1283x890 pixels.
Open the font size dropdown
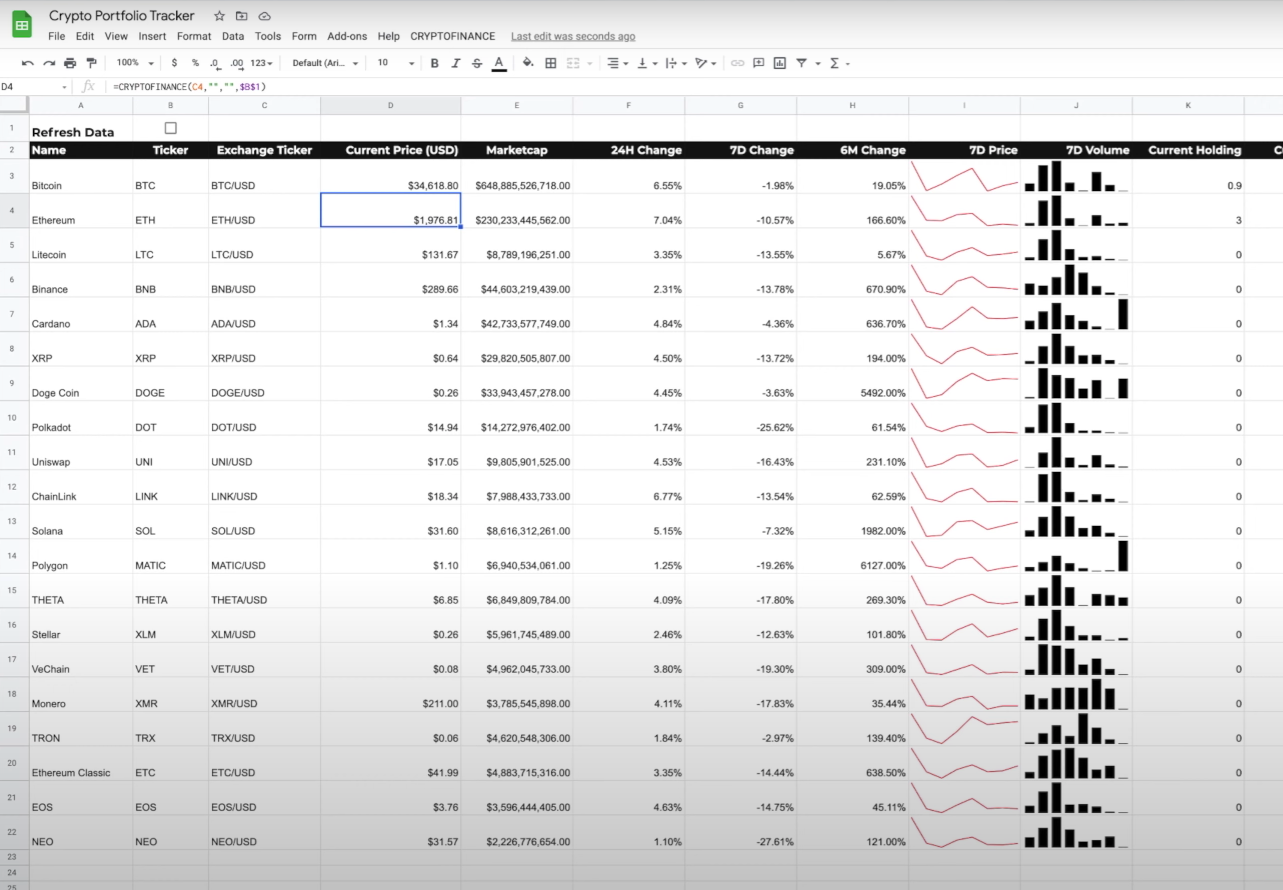point(395,63)
